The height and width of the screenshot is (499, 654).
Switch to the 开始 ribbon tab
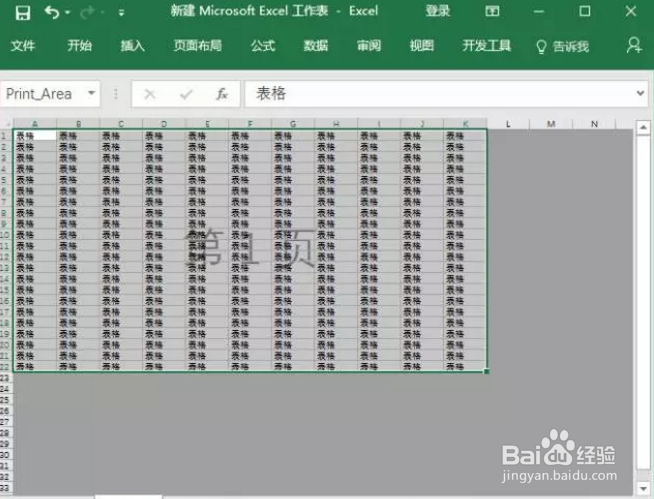[x=79, y=45]
